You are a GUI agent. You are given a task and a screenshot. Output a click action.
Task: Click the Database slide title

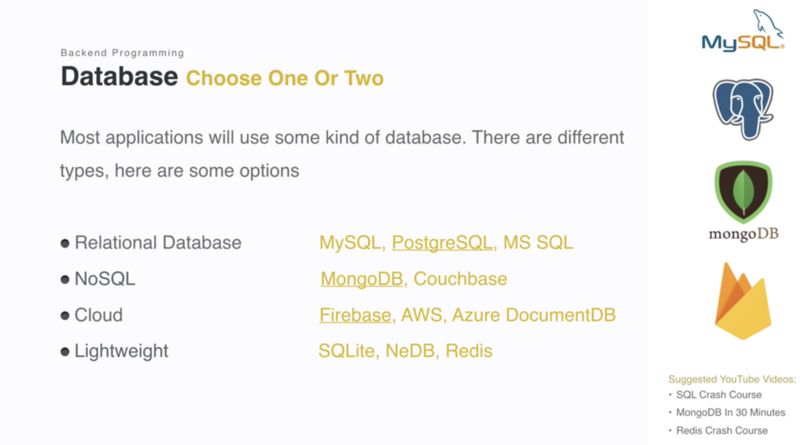[x=119, y=77]
